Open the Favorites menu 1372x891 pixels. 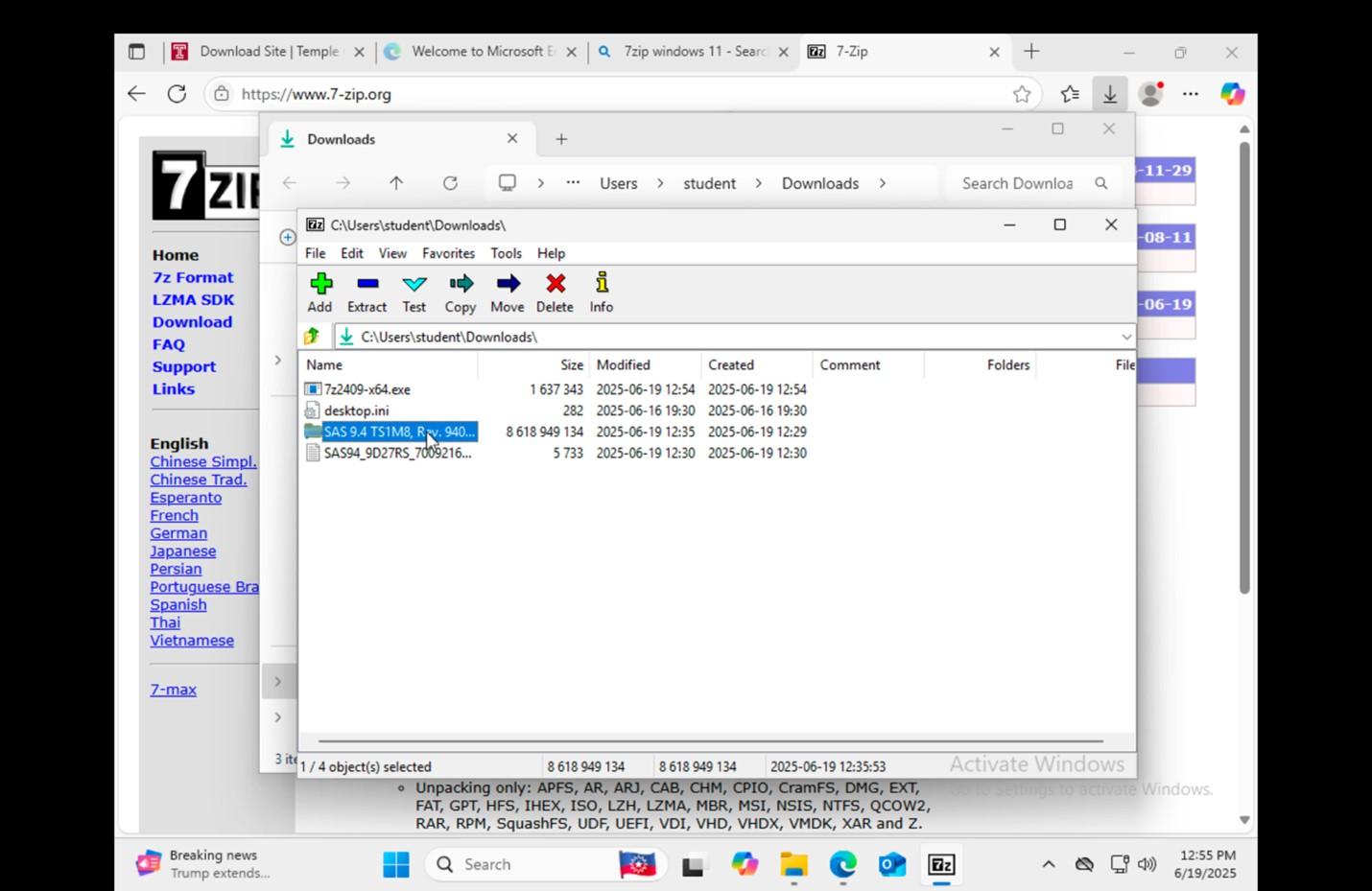point(449,253)
